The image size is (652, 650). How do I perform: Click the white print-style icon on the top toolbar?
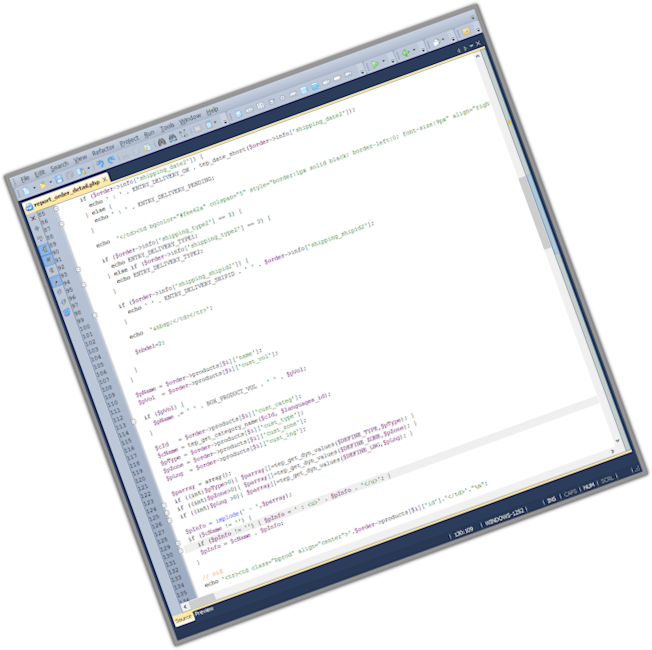(x=437, y=42)
